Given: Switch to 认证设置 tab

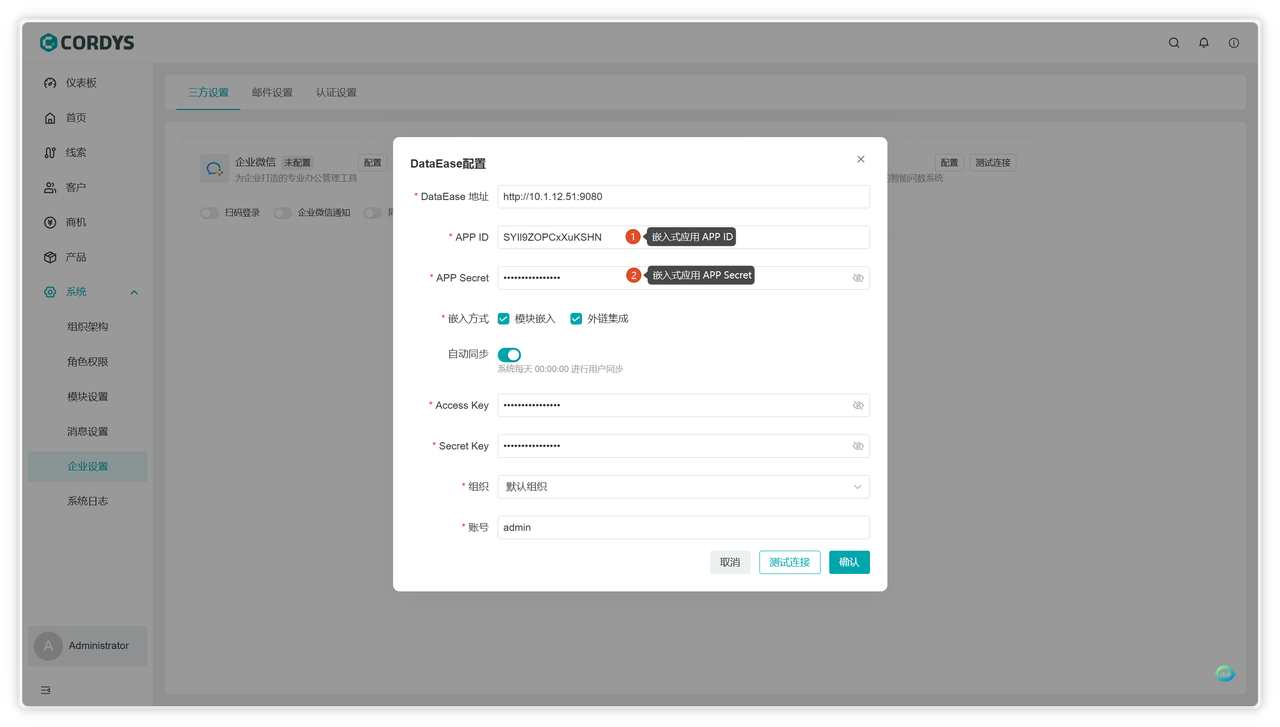Looking at the screenshot, I should (x=336, y=92).
